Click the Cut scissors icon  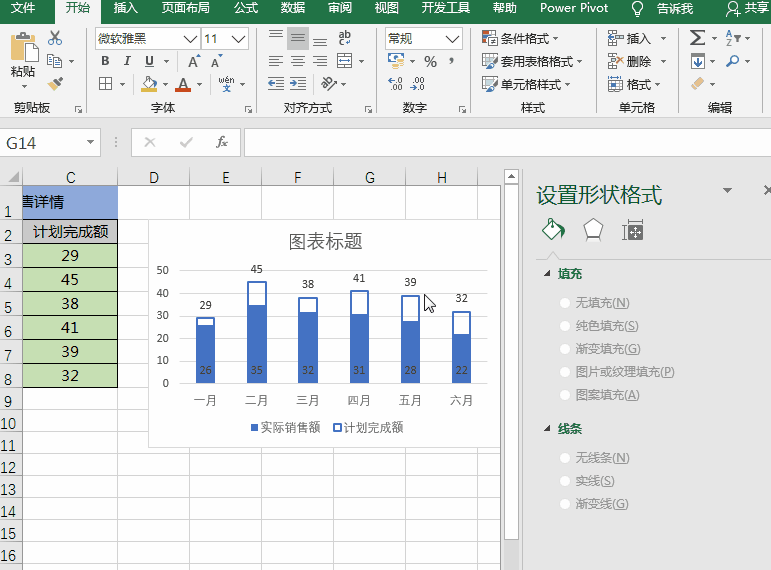[55, 38]
